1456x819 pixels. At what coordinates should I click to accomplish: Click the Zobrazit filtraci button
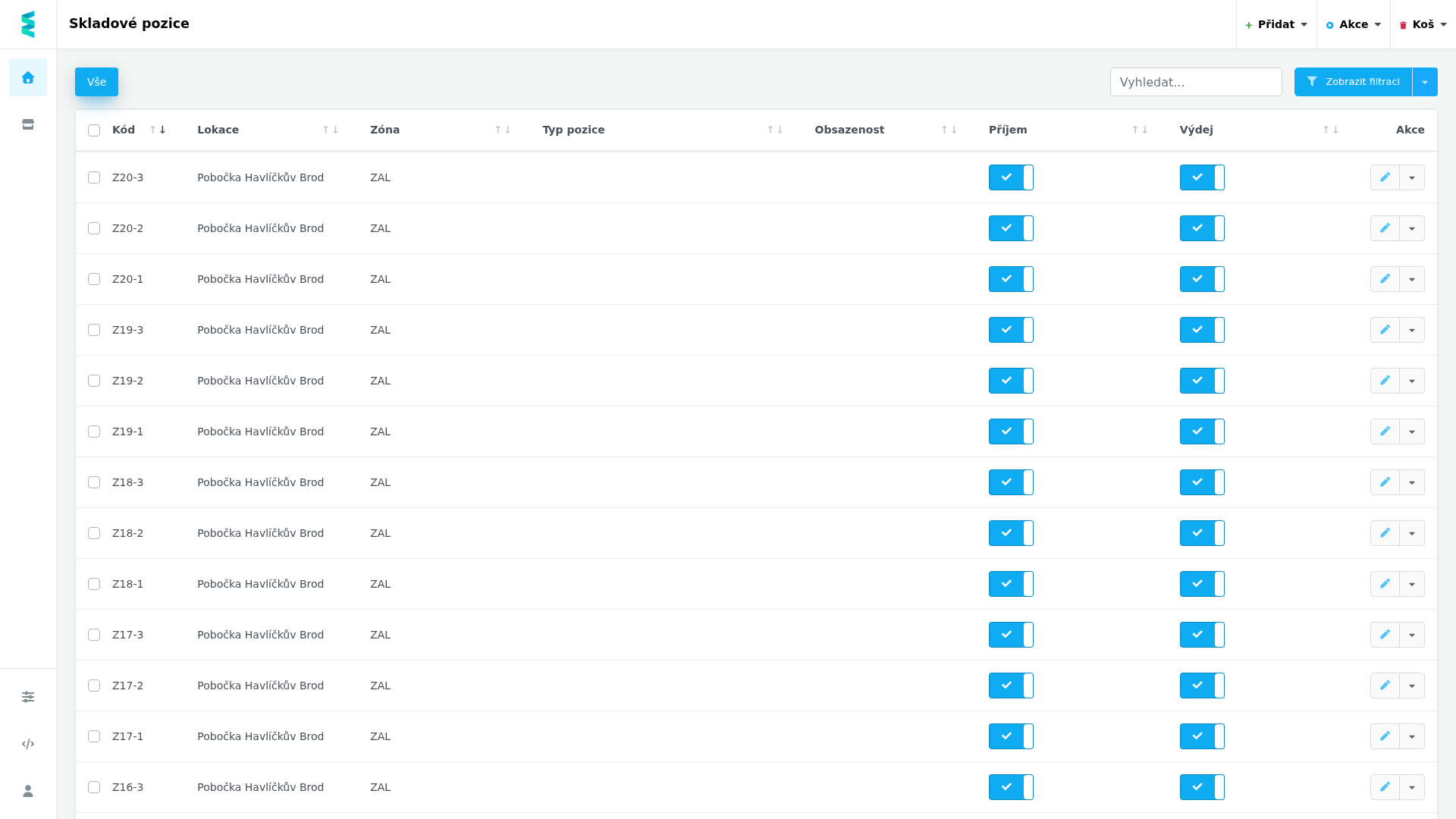pyautogui.click(x=1354, y=82)
